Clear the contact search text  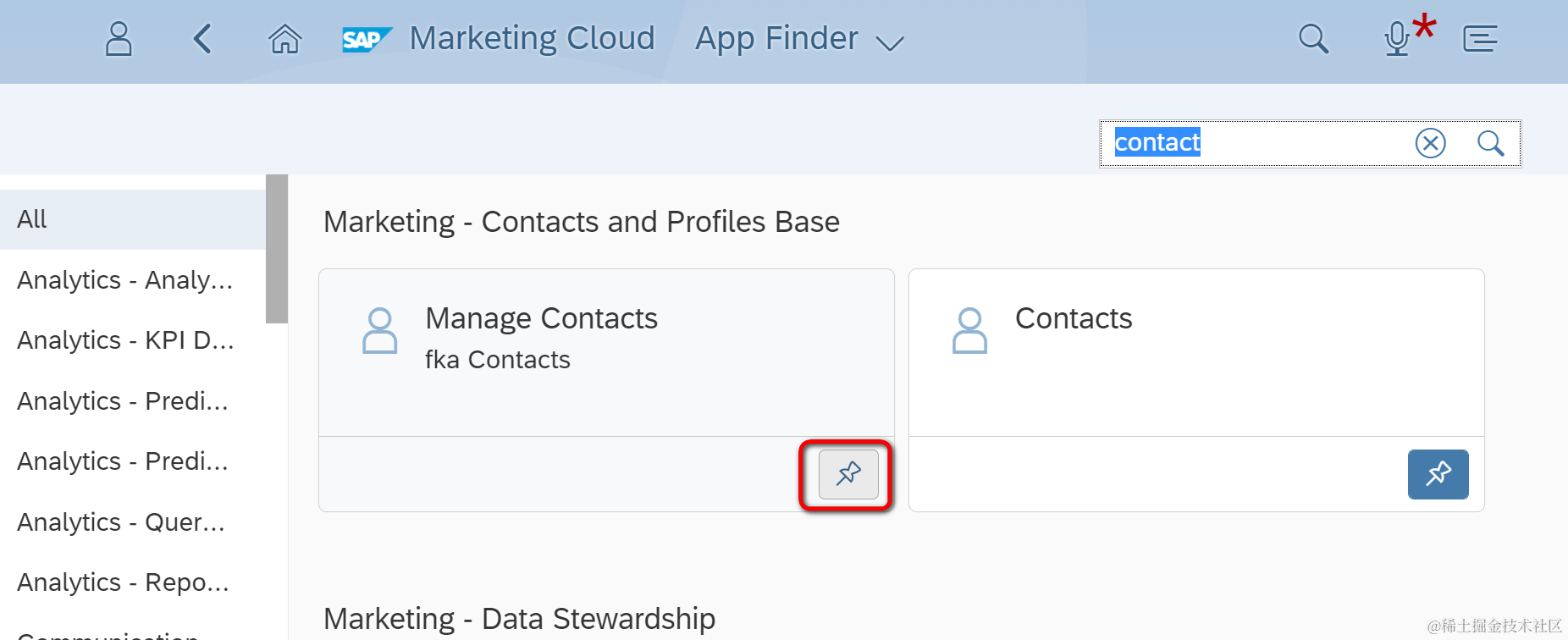1430,143
